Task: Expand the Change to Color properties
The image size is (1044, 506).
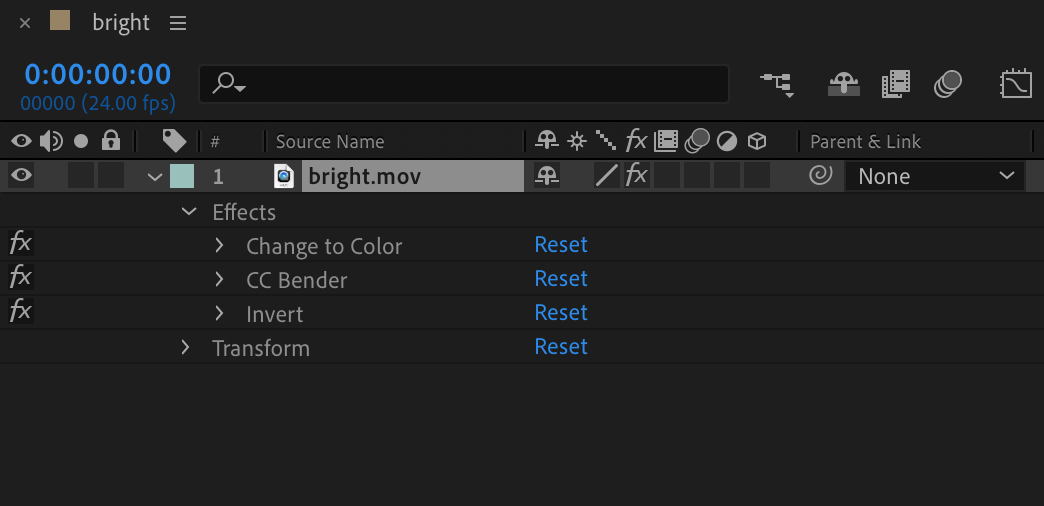Action: 220,245
